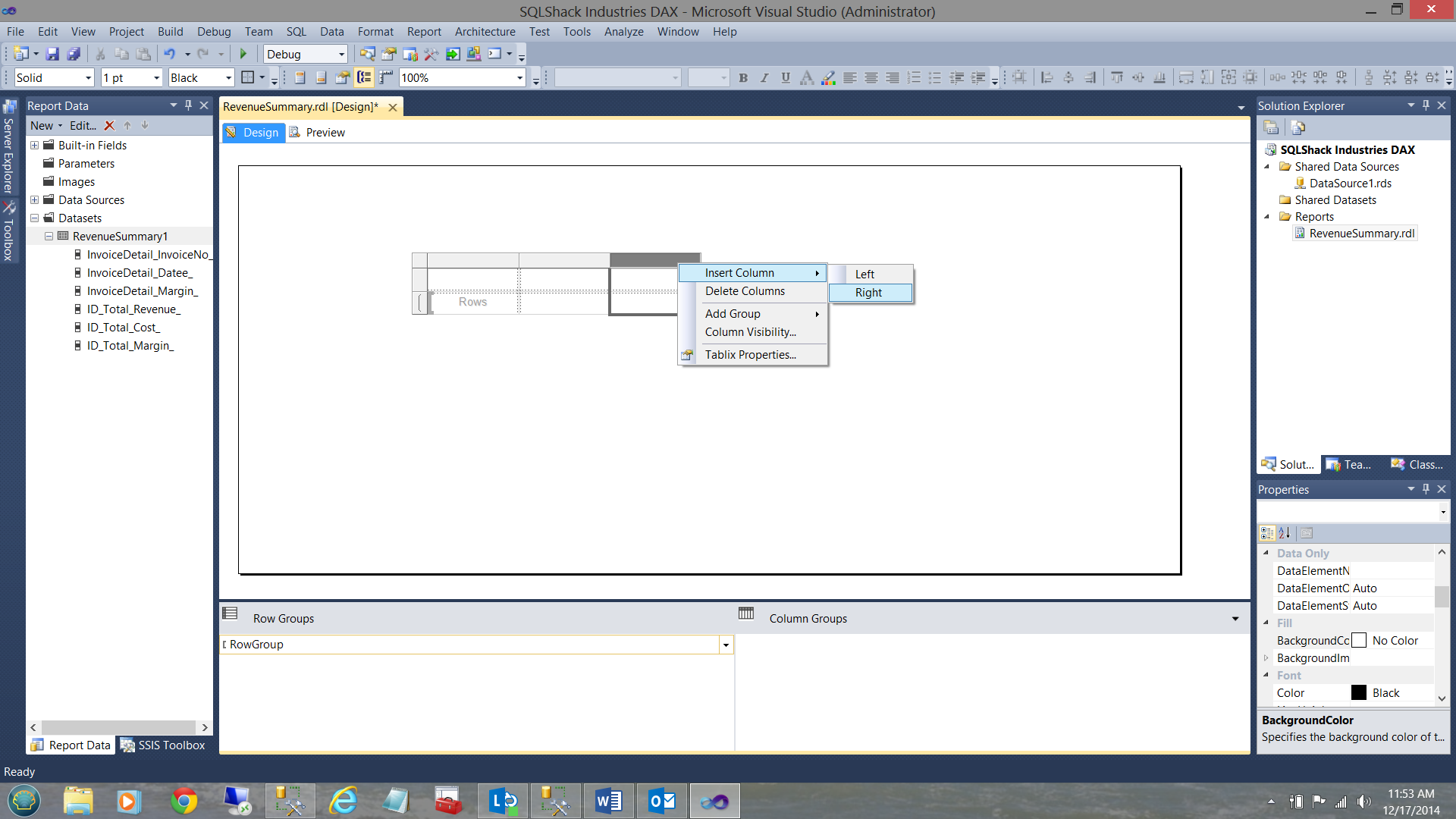1456x819 pixels.
Task: Click the Save All toolbar icon
Action: tap(74, 54)
